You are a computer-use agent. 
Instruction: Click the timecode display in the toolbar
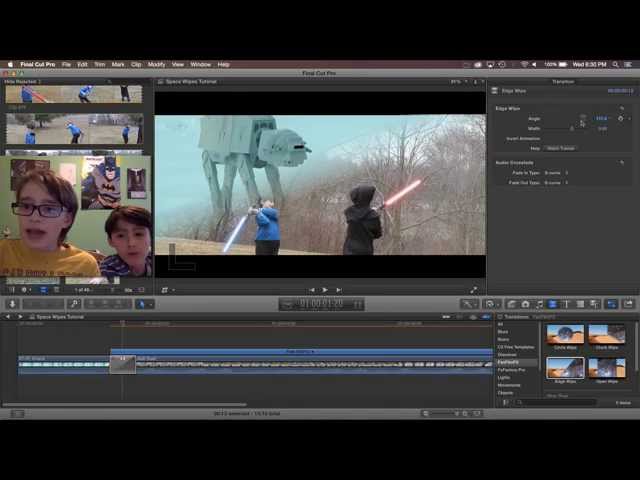click(321, 304)
